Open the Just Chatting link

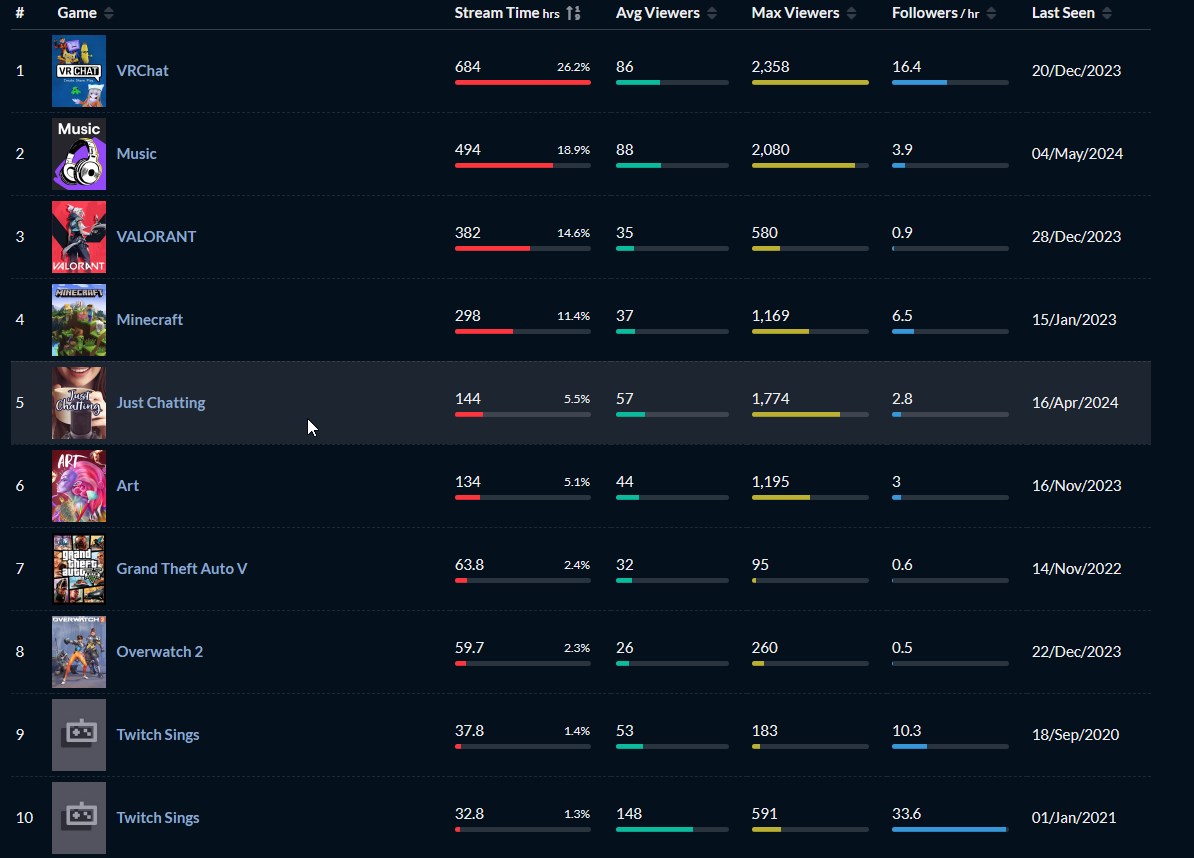pyautogui.click(x=161, y=403)
